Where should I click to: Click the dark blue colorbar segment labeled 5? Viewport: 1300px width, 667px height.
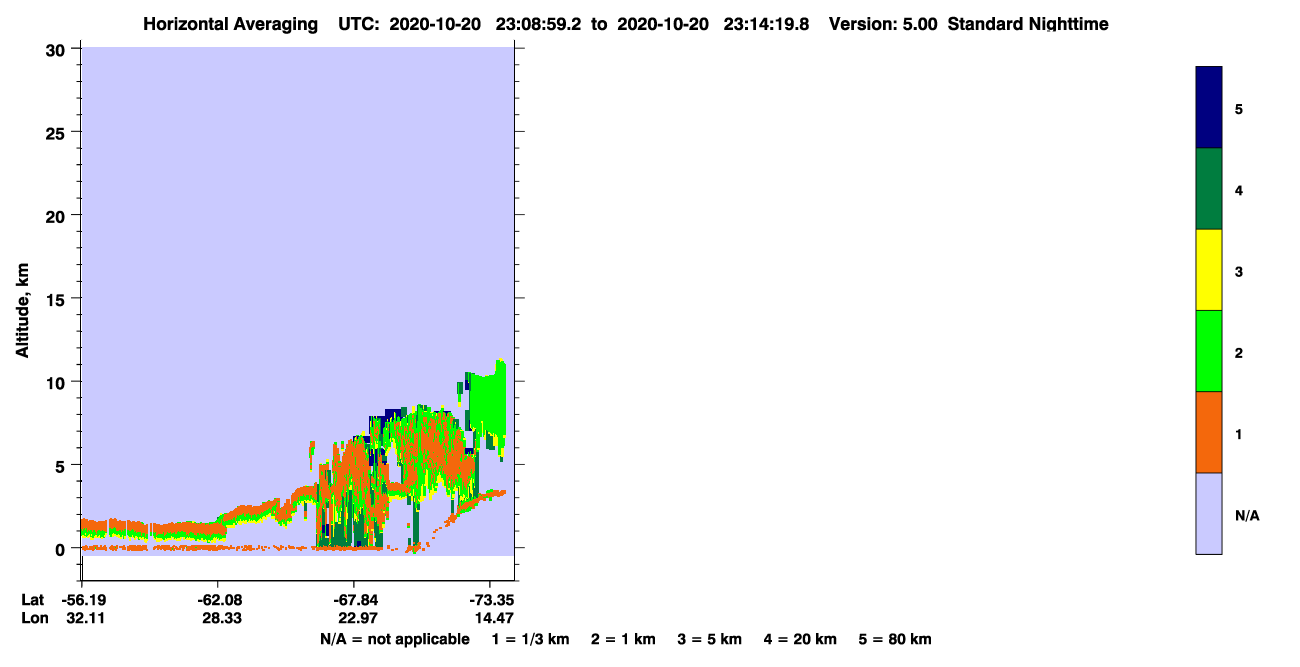(1209, 108)
